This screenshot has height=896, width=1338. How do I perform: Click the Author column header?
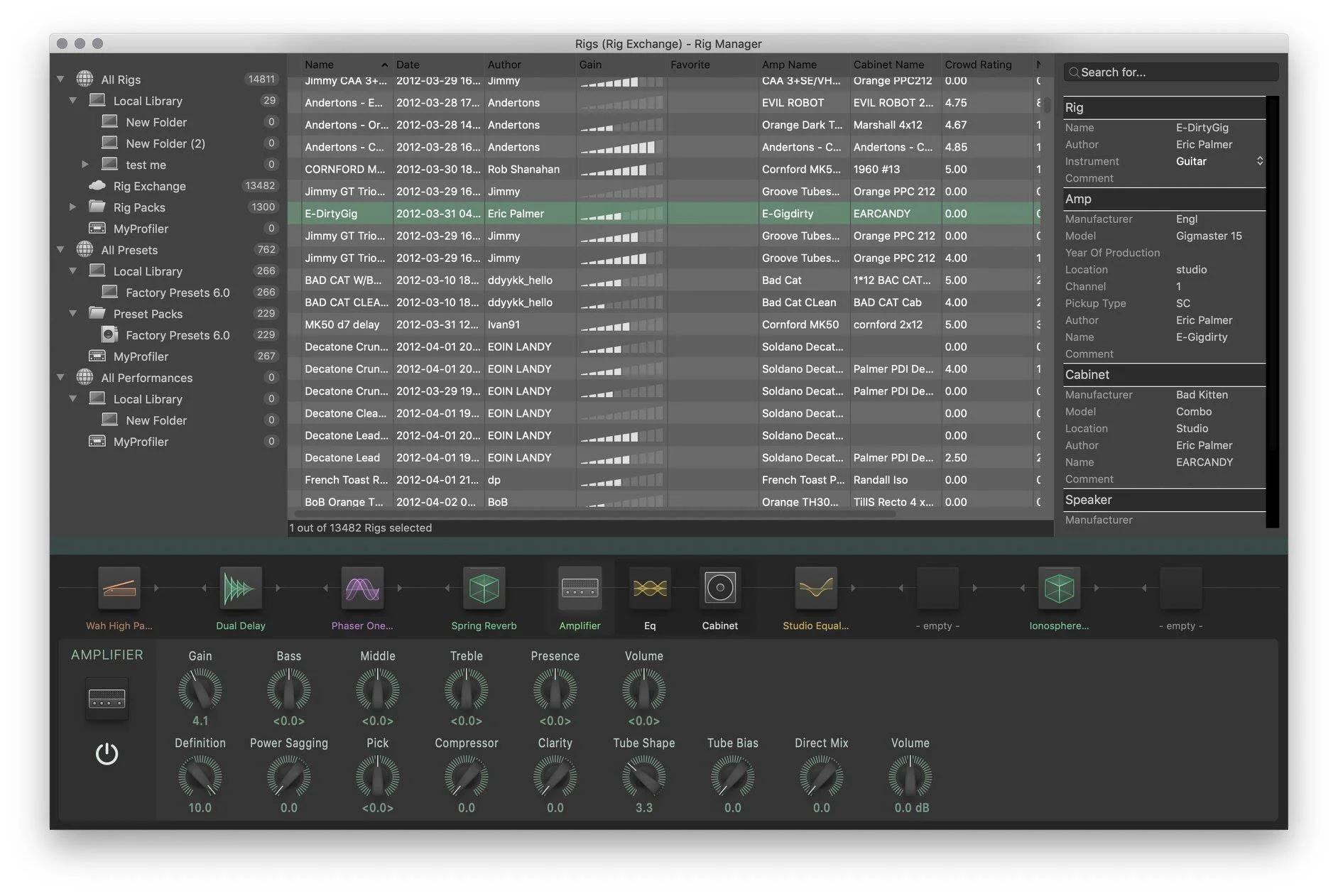coord(504,65)
